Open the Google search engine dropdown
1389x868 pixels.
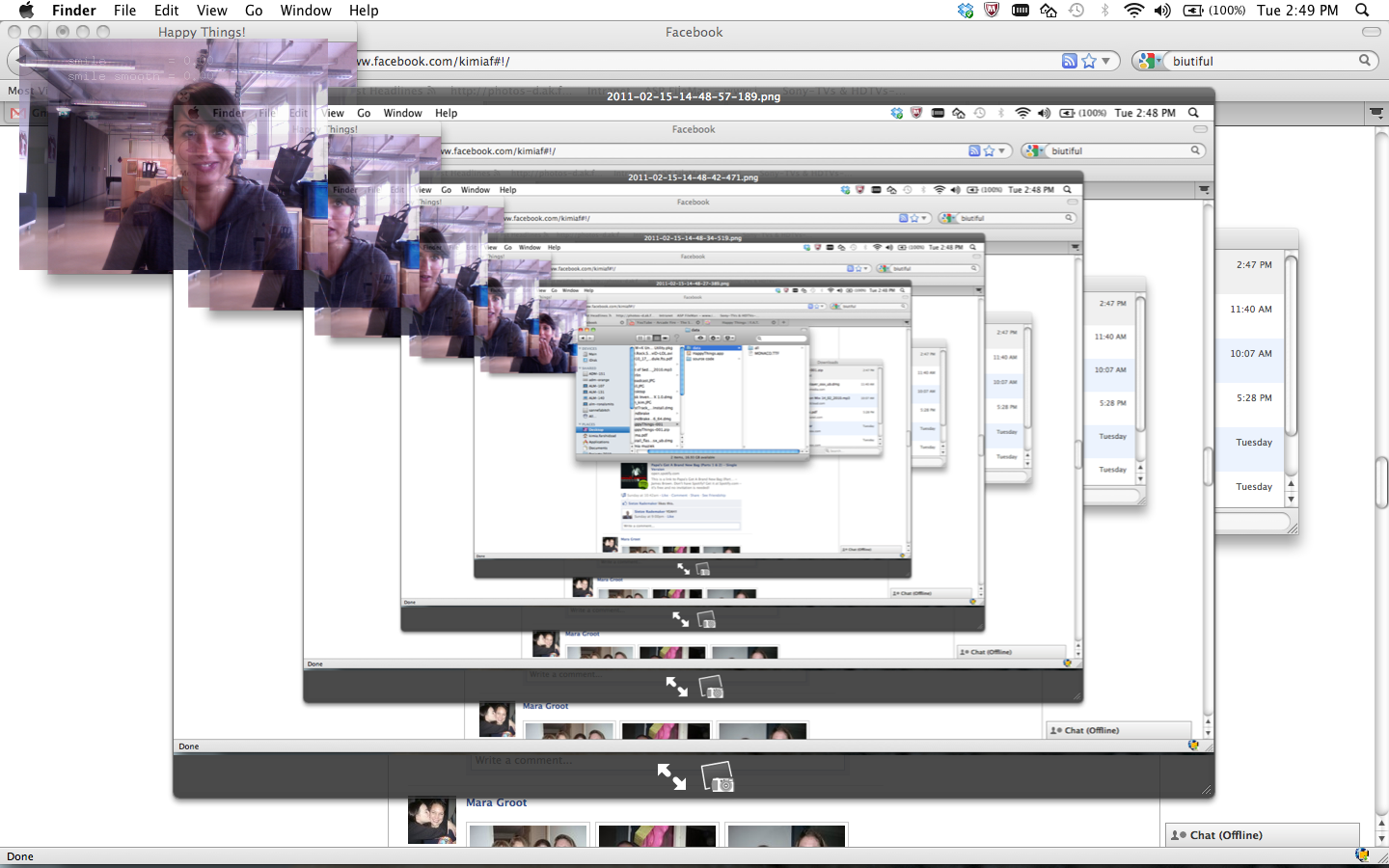[x=1148, y=61]
